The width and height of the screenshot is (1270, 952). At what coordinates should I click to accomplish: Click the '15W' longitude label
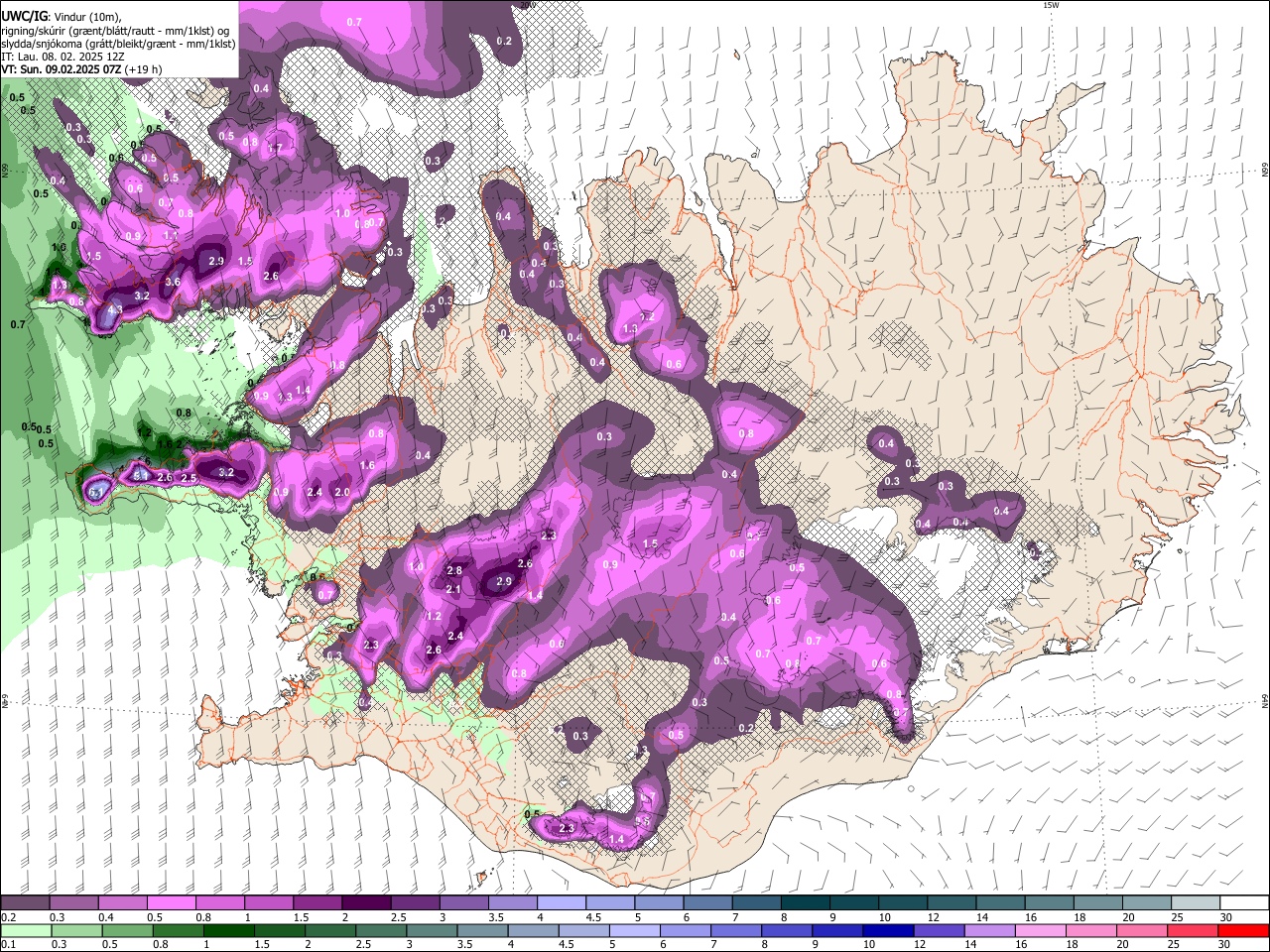click(x=1052, y=5)
